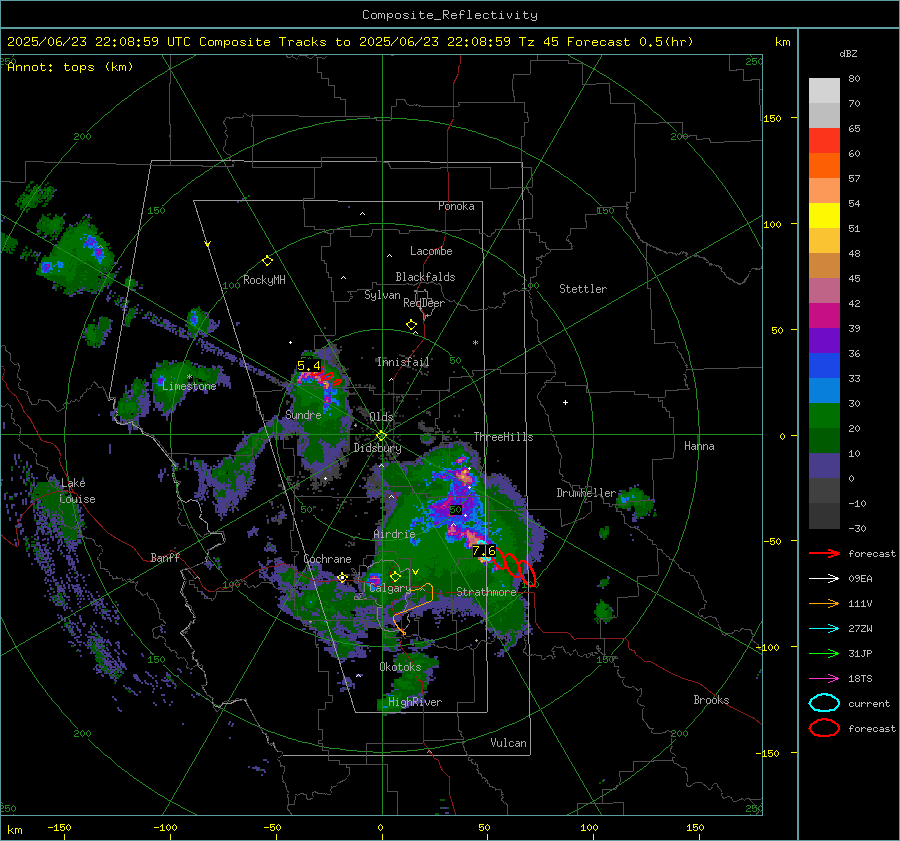Click the RockyMH label
The height and width of the screenshot is (841, 900).
(x=264, y=280)
